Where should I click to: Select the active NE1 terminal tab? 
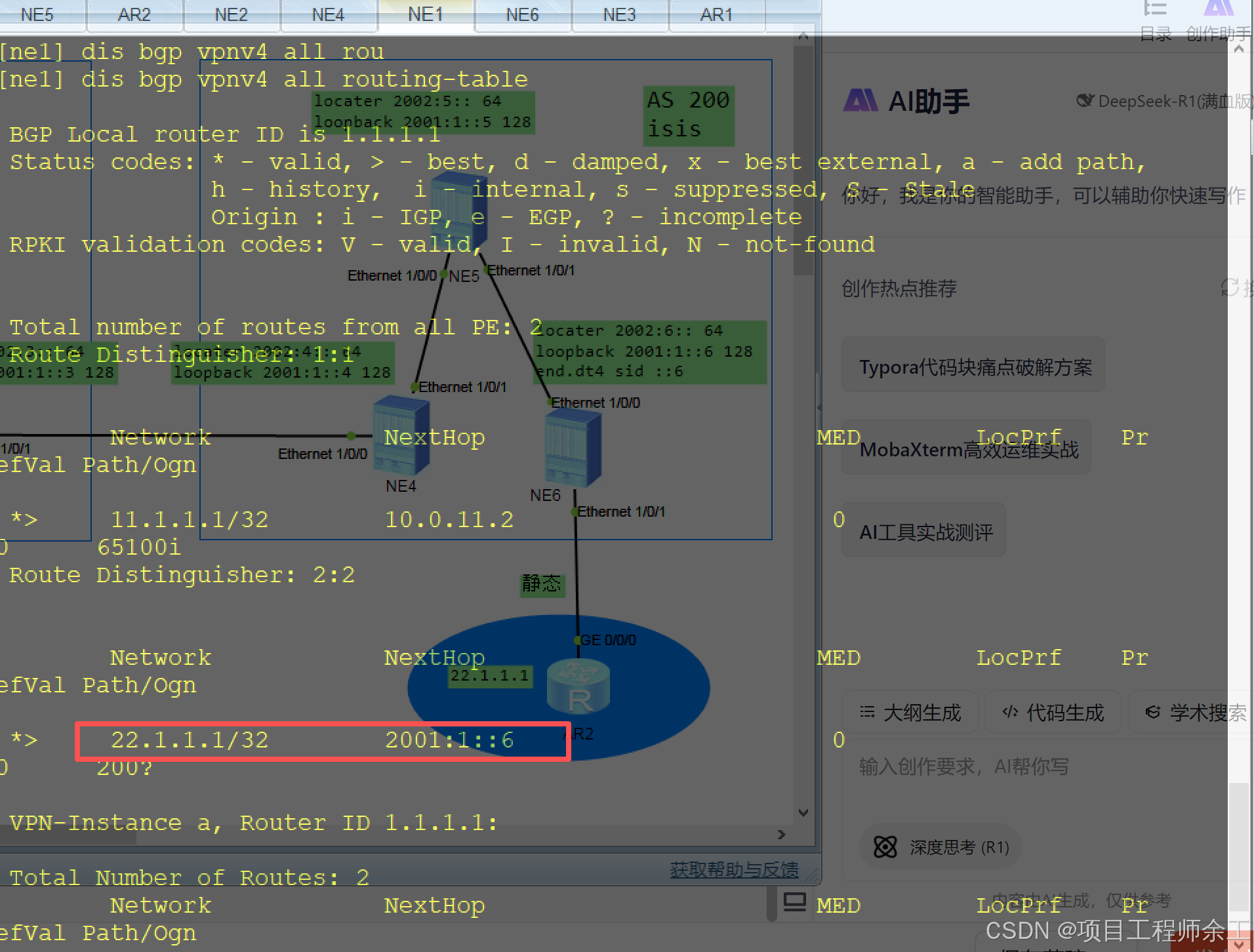[426, 14]
